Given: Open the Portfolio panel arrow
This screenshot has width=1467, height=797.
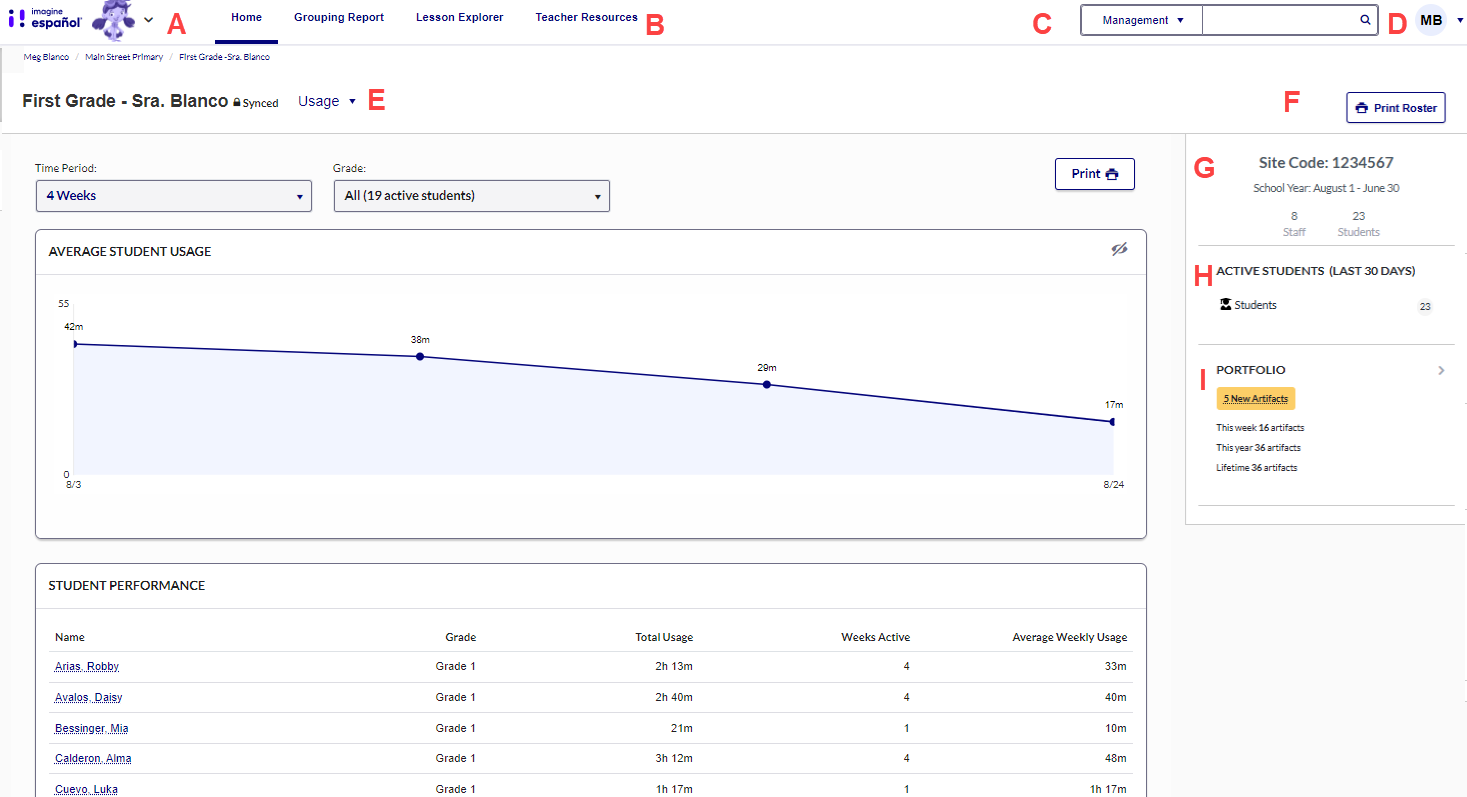Looking at the screenshot, I should [1441, 370].
